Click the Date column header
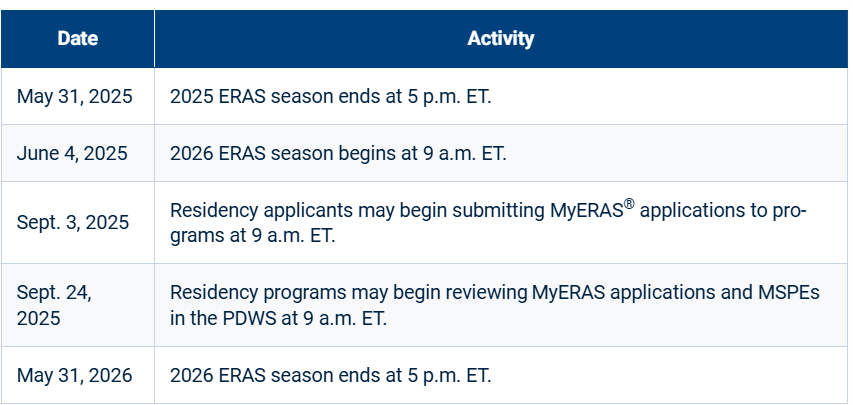 click(77, 39)
